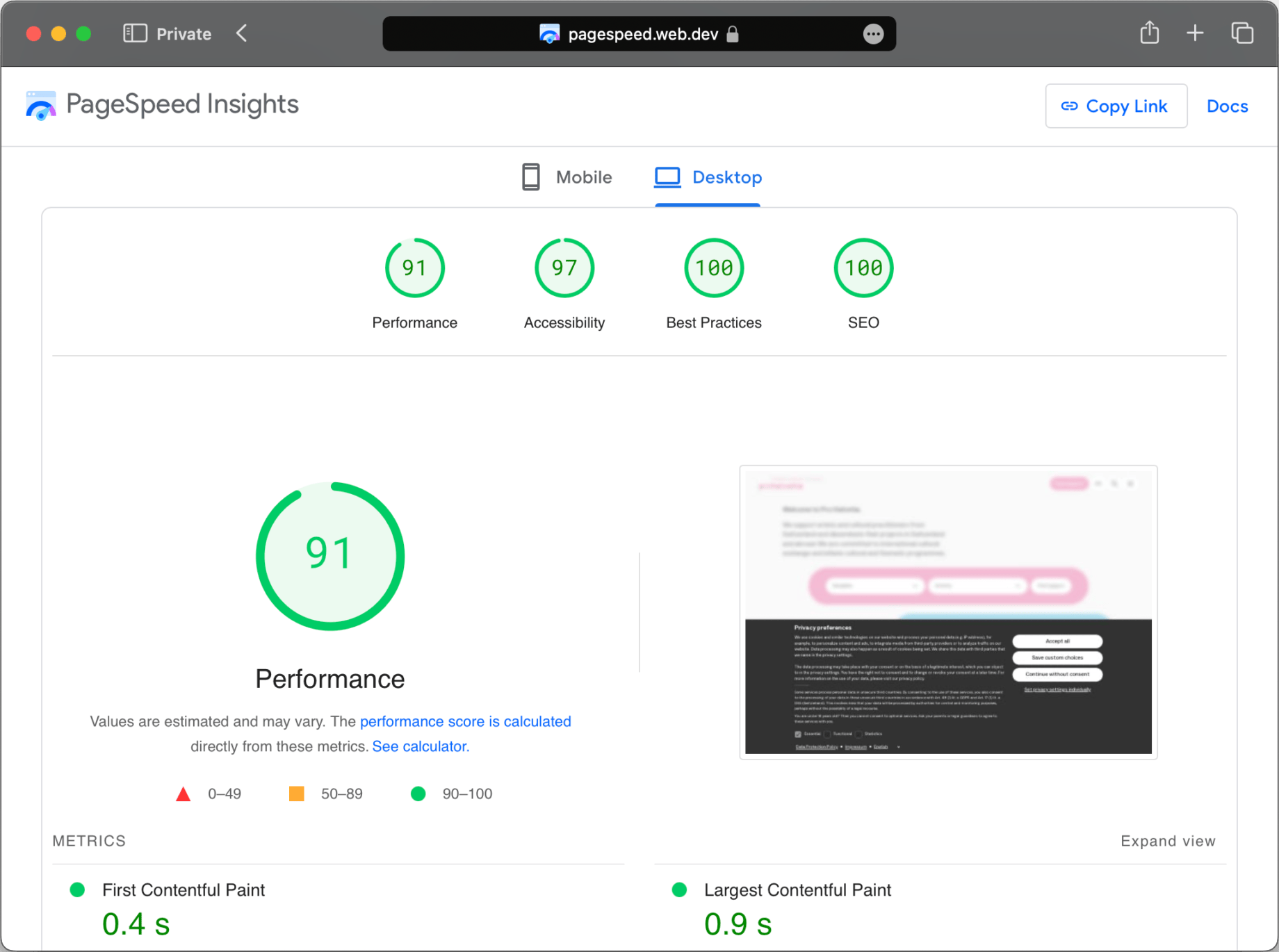Open 'performance score is calculated' link
Viewport: 1279px width, 952px height.
pos(465,721)
